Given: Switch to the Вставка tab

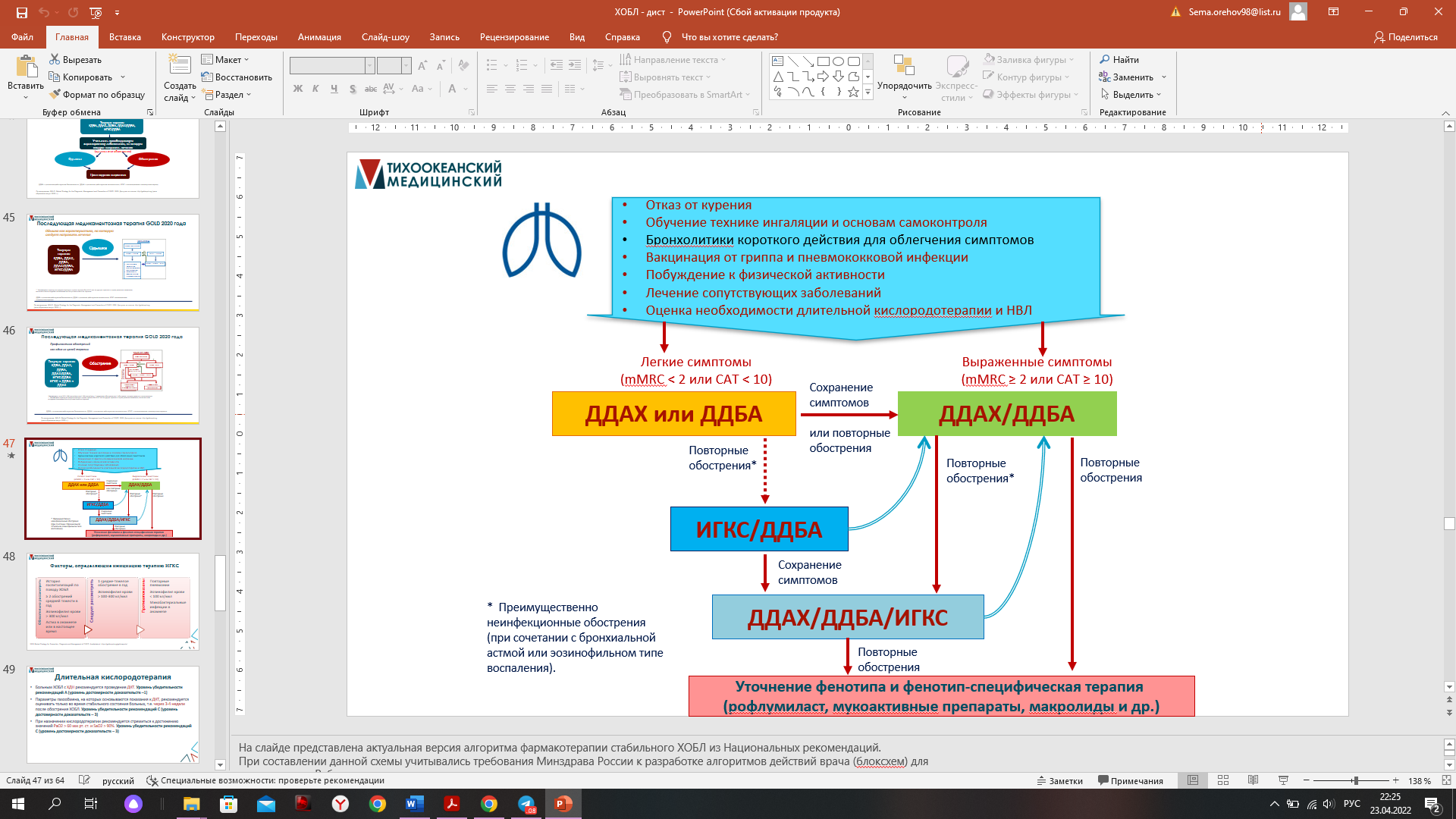Looking at the screenshot, I should 125,37.
